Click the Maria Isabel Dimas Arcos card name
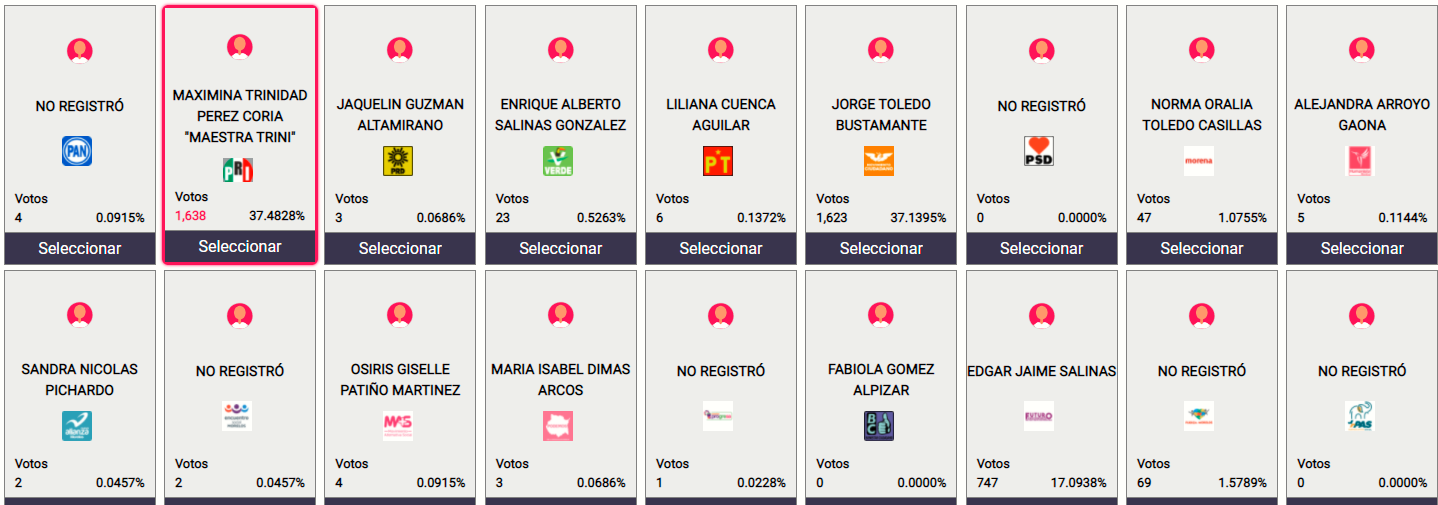Viewport: 1438px width, 505px height. [561, 380]
